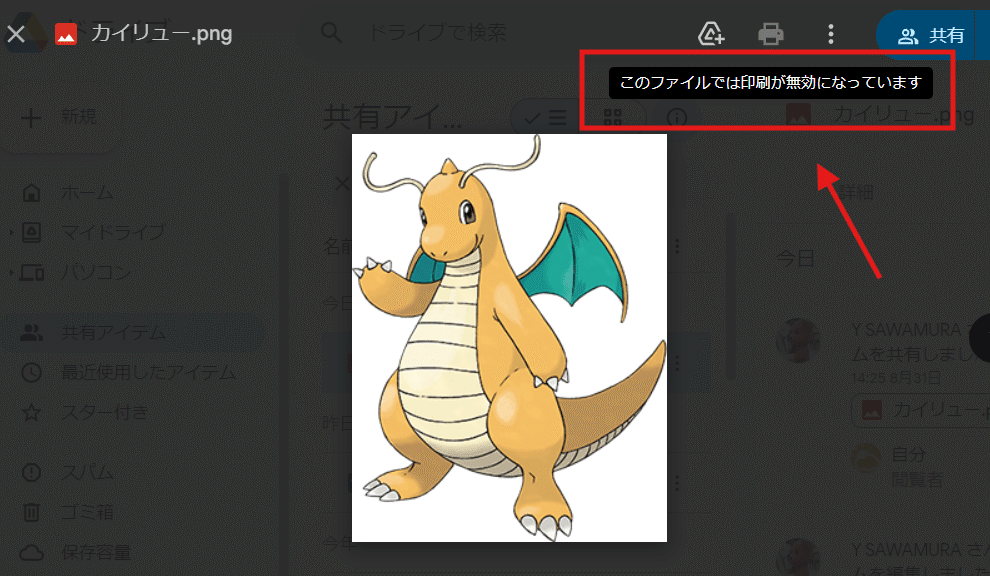Click the red image file icon beside カイリュー.png
The height and width of the screenshot is (576, 990).
pos(66,34)
